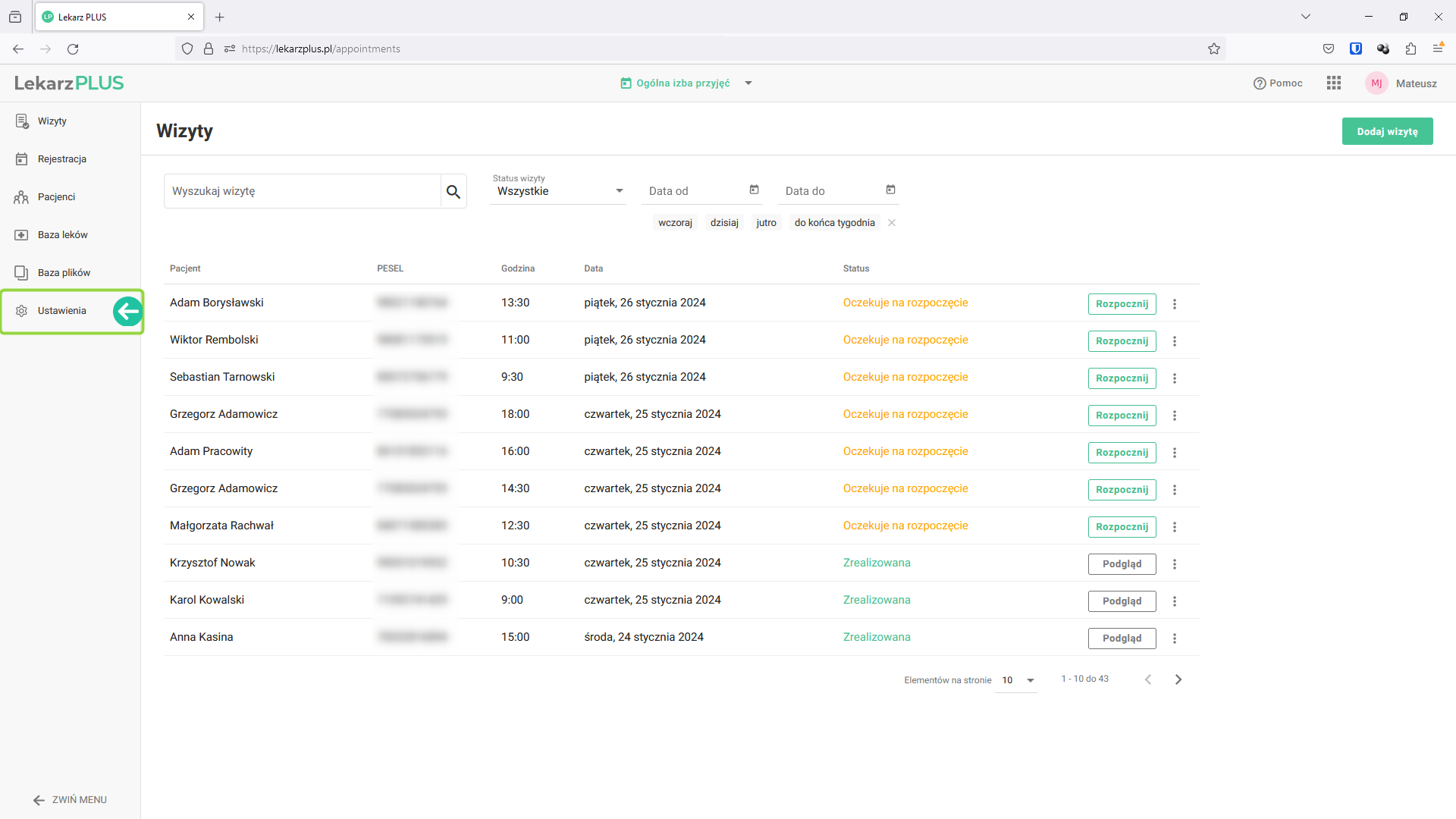Click the search magnifier icon

point(453,192)
